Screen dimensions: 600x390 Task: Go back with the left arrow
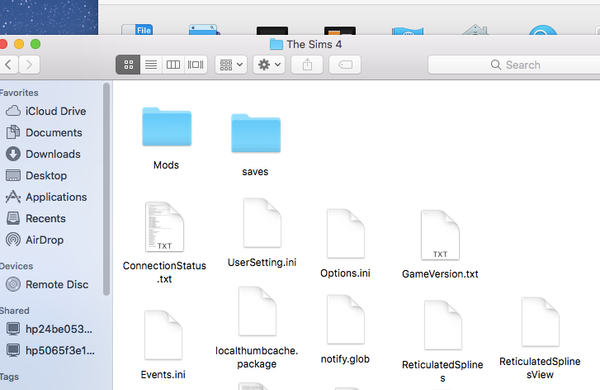click(x=8, y=65)
